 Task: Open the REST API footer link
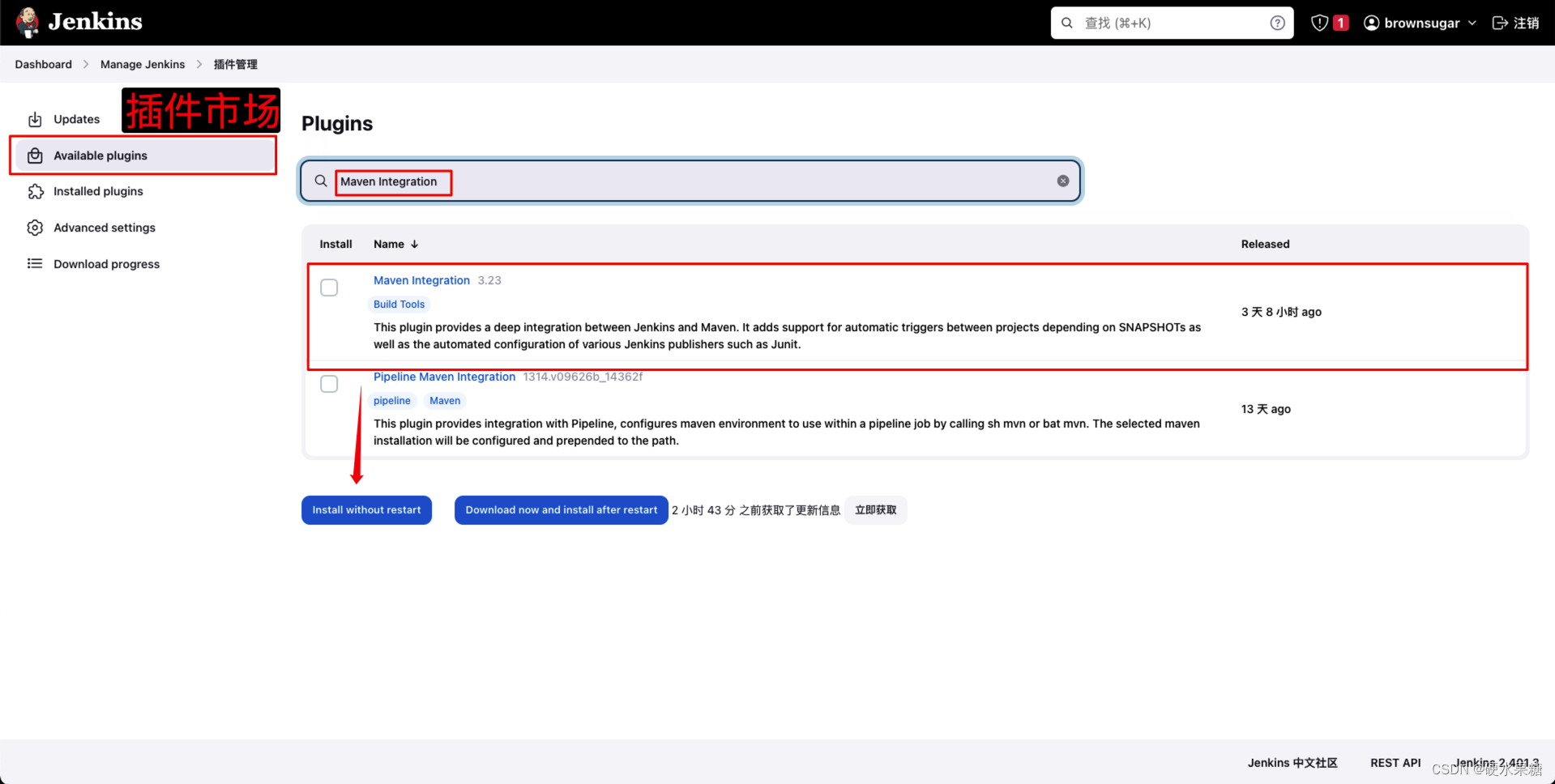[1395, 763]
